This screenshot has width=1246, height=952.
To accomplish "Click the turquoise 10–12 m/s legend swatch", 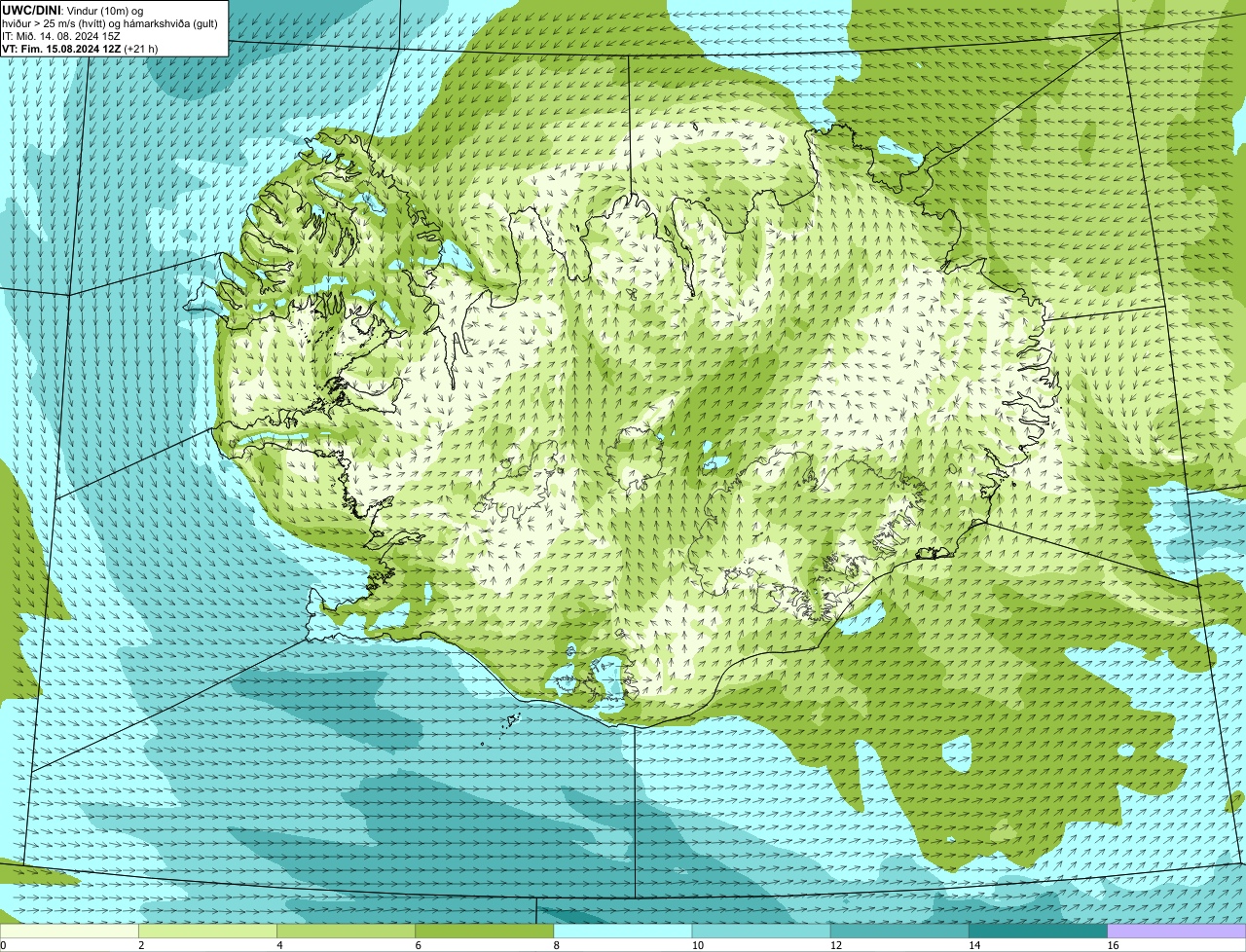I will click(x=761, y=931).
